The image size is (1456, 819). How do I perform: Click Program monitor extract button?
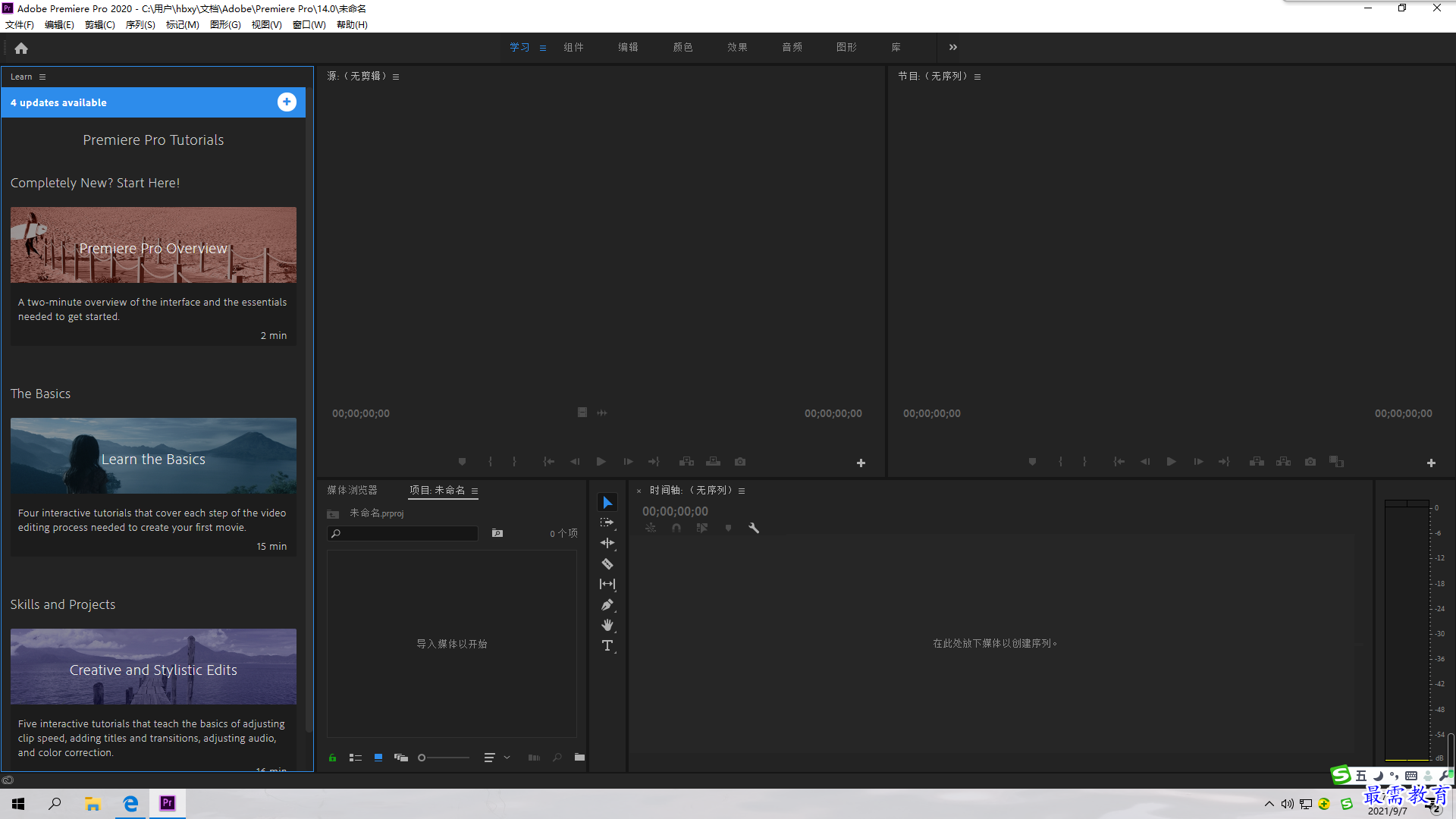click(x=1284, y=461)
